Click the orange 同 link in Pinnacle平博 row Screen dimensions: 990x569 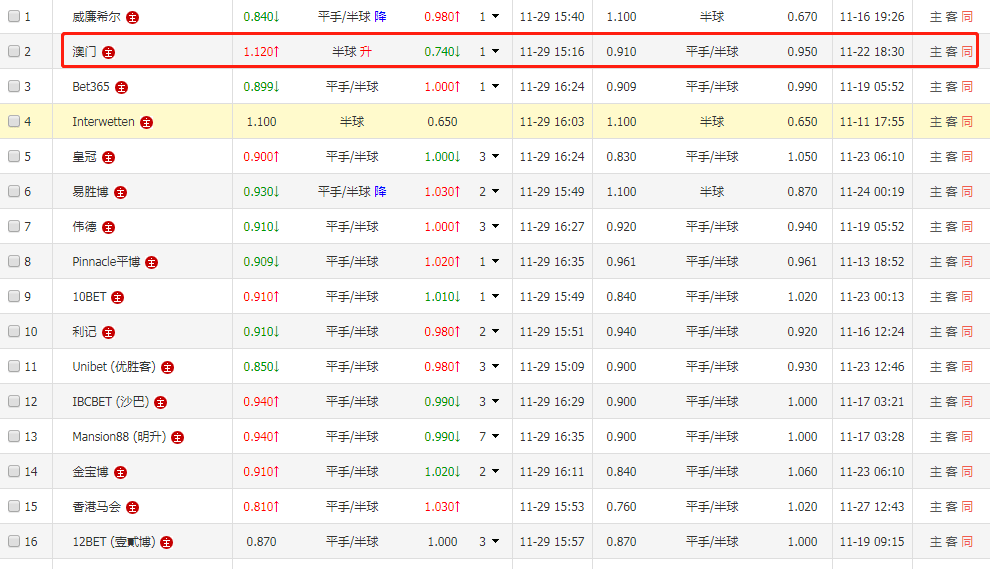967,262
